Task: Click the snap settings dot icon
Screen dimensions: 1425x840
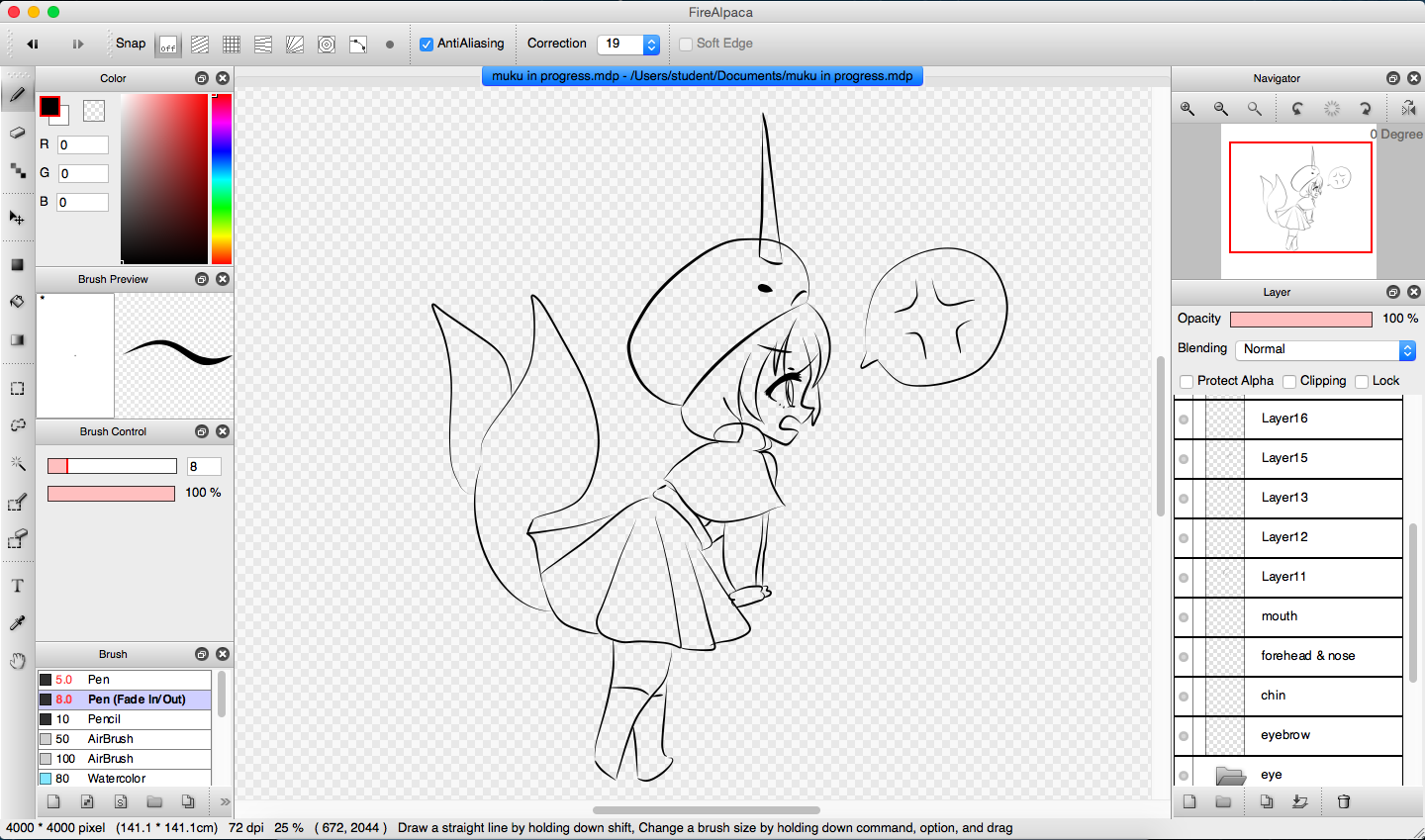Action: [x=390, y=45]
